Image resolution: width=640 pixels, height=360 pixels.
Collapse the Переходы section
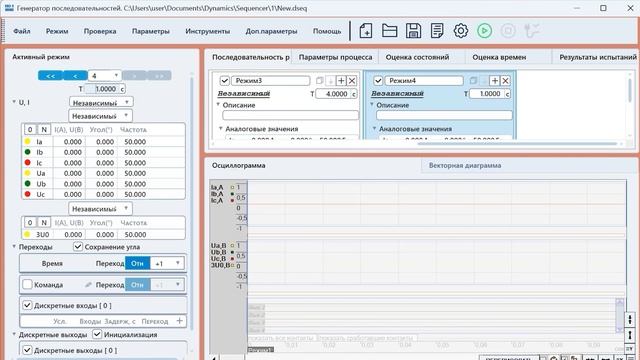14,246
